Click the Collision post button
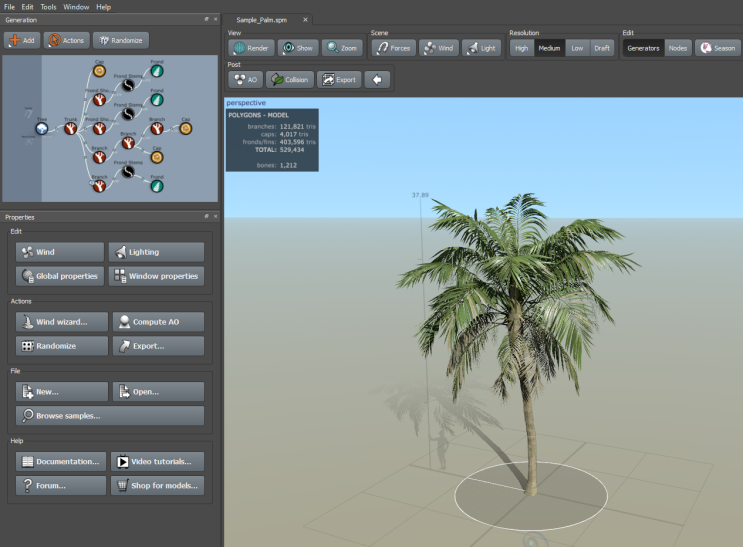 pyautogui.click(x=290, y=80)
